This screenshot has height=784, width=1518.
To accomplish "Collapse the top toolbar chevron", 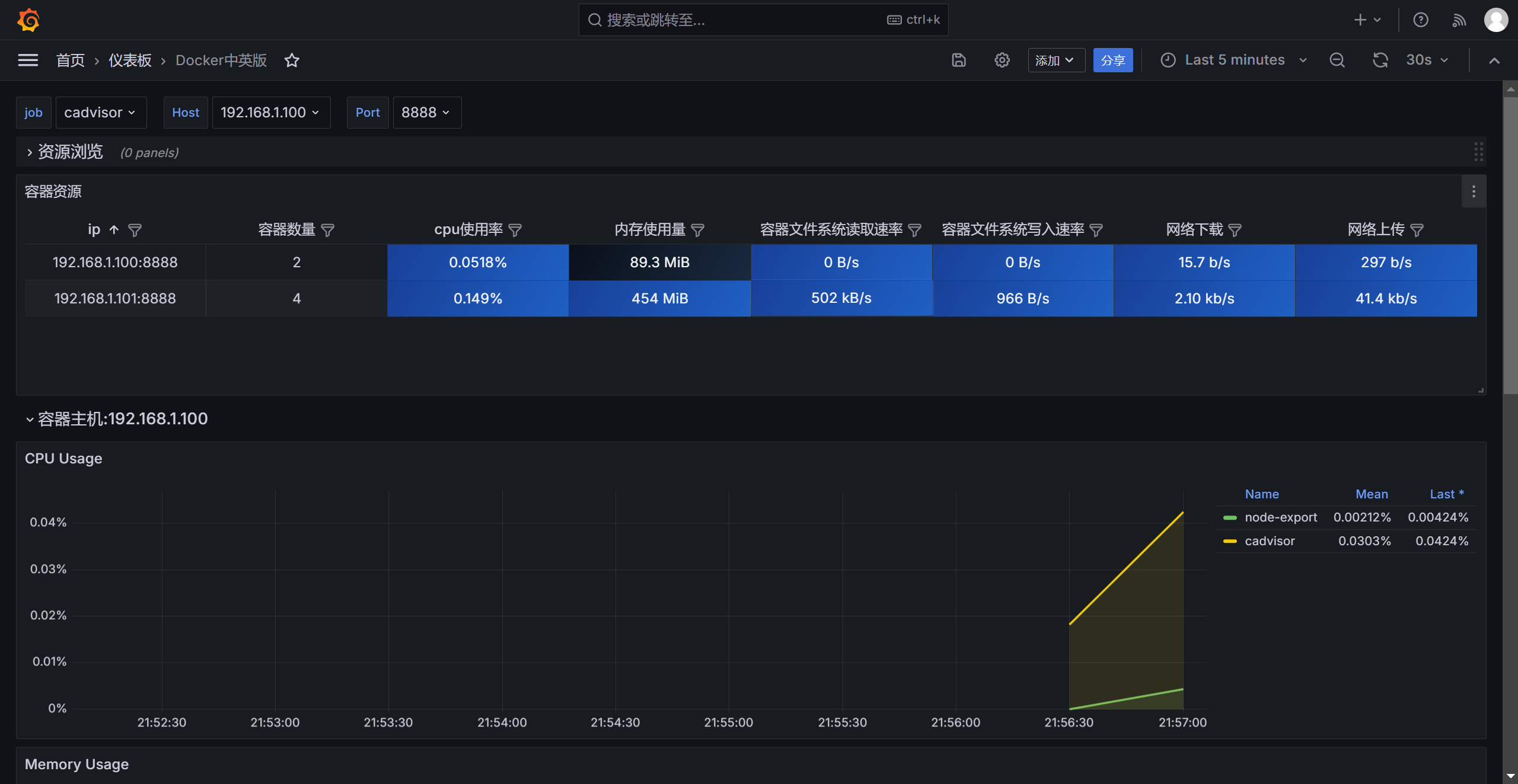I will point(1494,60).
